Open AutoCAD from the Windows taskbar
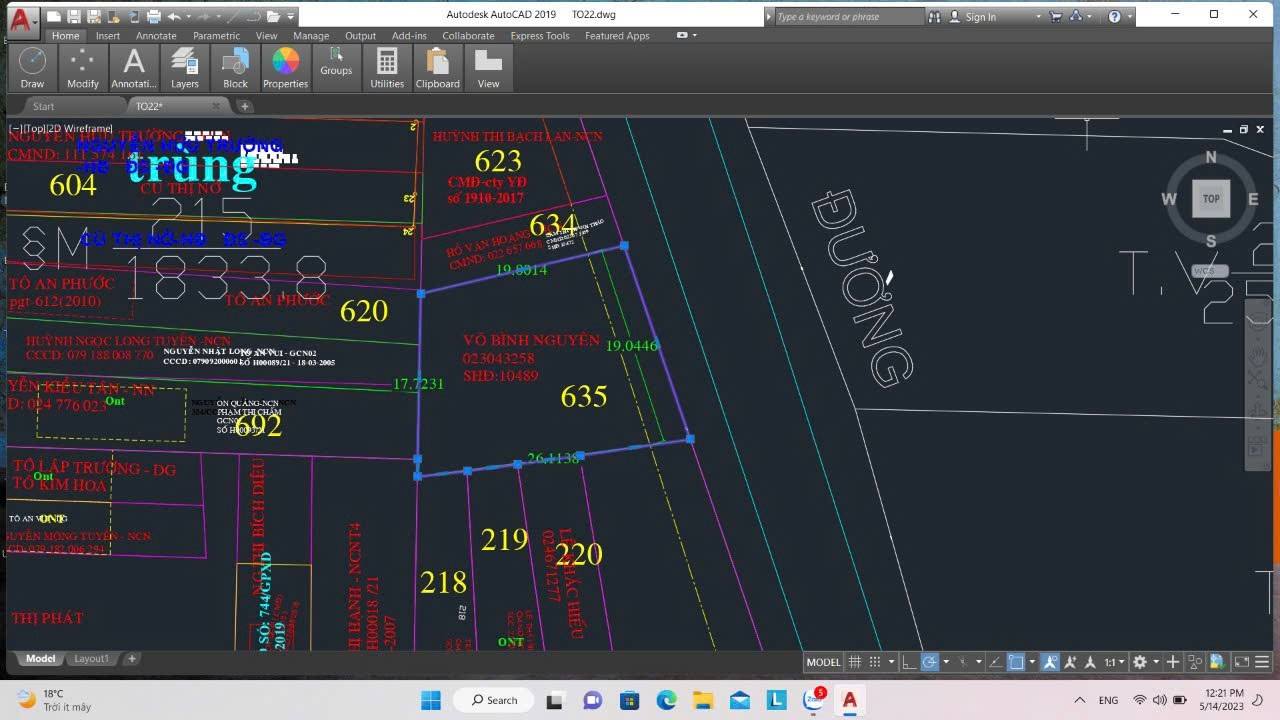 [849, 699]
